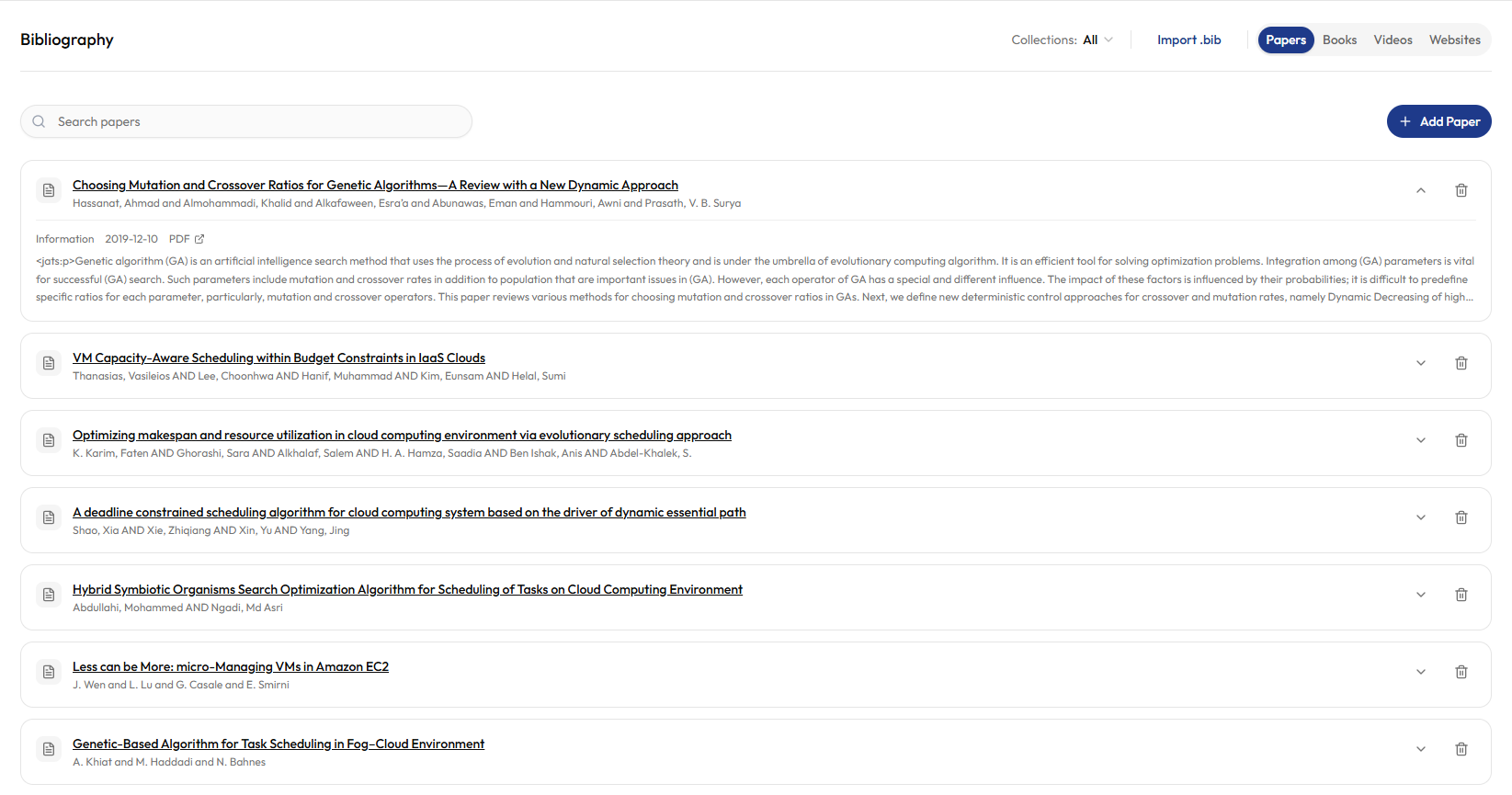The width and height of the screenshot is (1512, 795).
Task: Expand the deadline constrained scheduling paper details
Action: point(1420,517)
